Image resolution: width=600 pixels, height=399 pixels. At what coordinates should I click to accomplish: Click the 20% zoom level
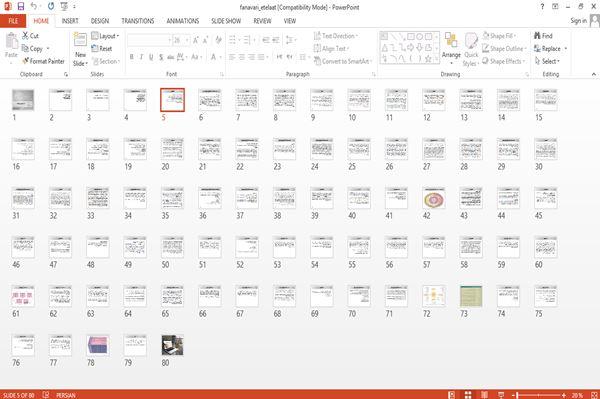click(x=577, y=395)
